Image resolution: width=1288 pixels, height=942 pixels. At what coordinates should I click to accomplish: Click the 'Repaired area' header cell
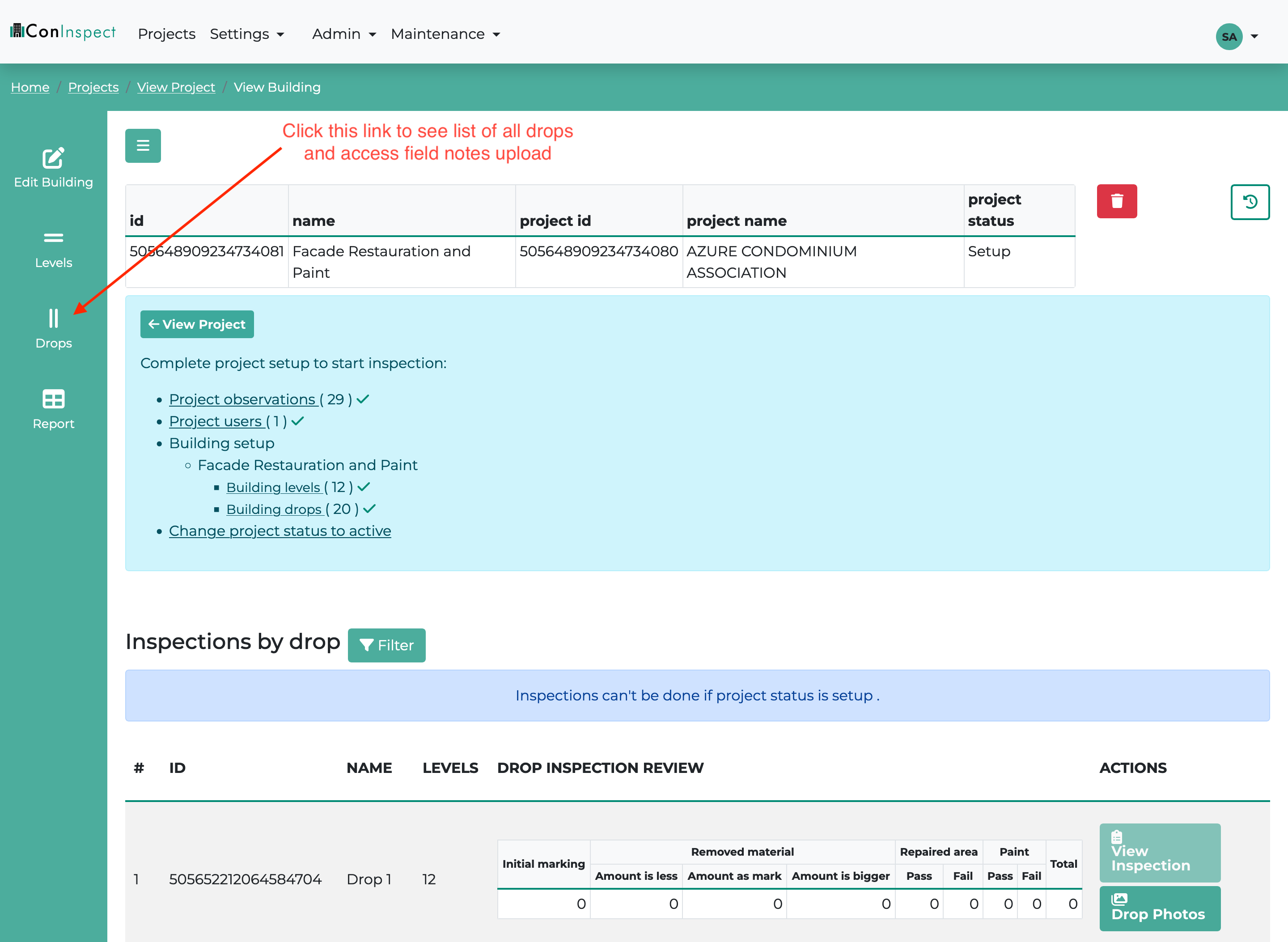click(x=938, y=852)
